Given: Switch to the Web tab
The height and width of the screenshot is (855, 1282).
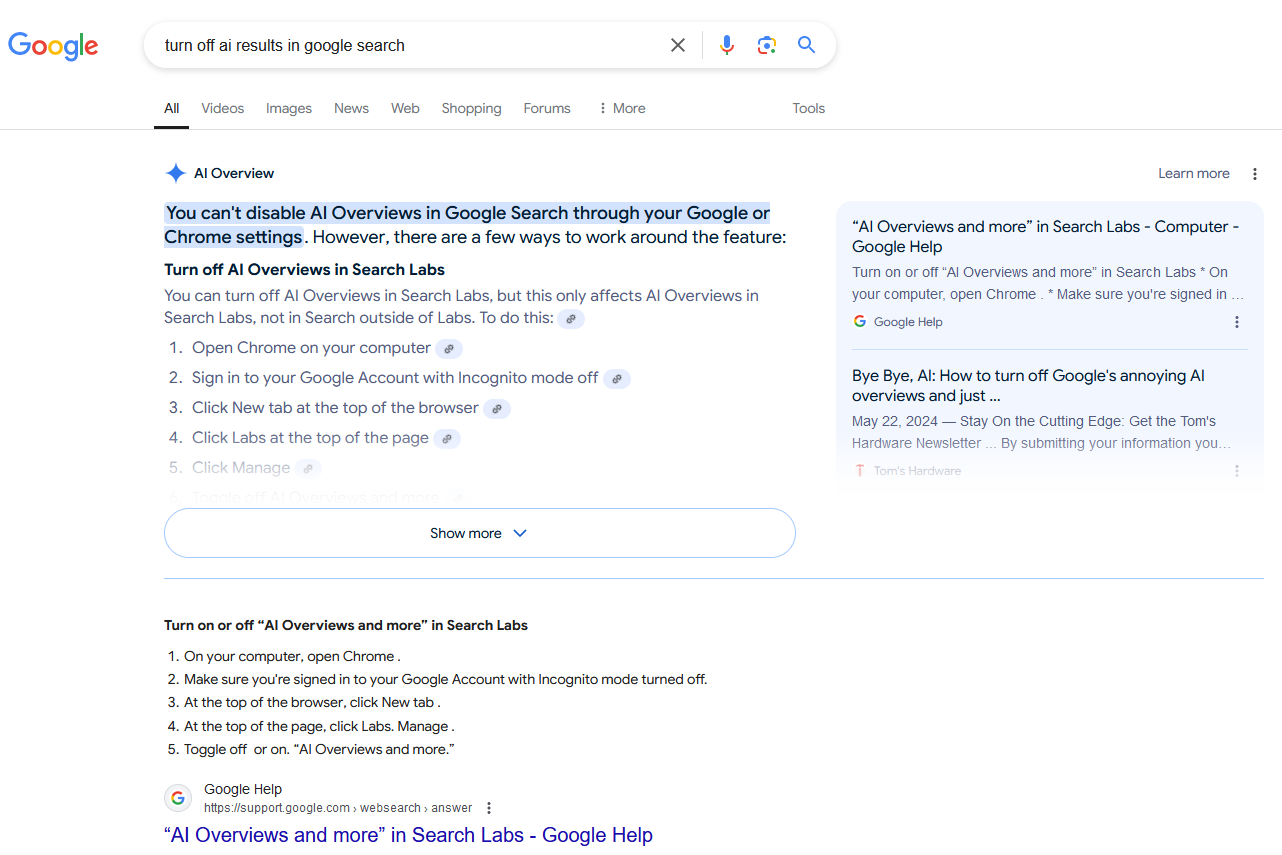Looking at the screenshot, I should [x=405, y=108].
